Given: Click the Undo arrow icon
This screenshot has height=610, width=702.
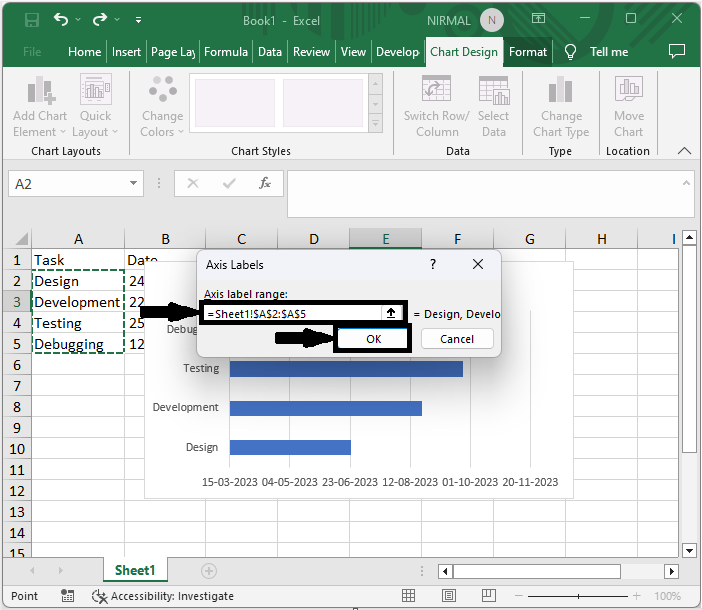Looking at the screenshot, I should tap(62, 20).
